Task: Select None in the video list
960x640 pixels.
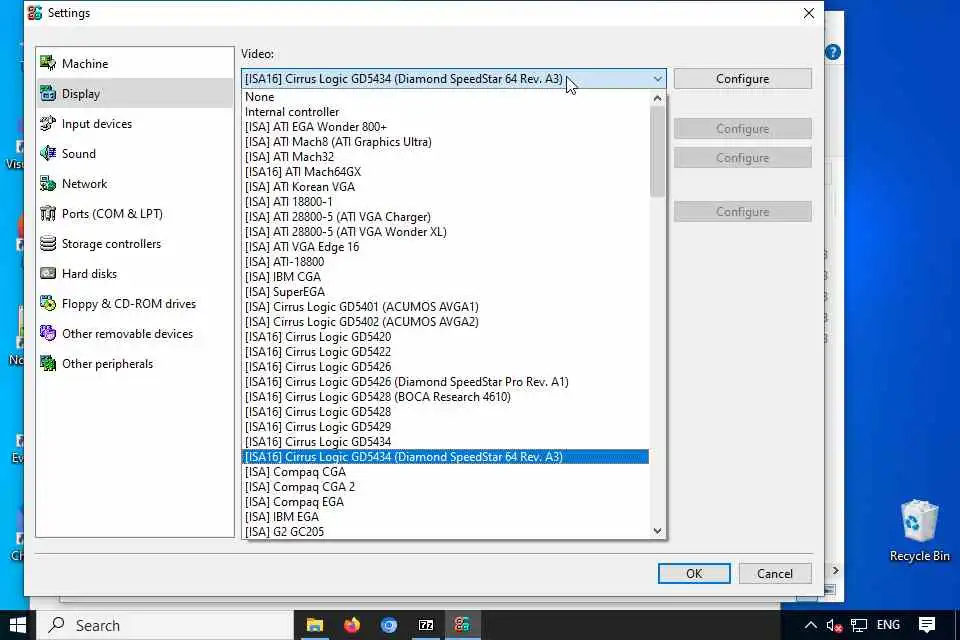Action: coord(445,97)
